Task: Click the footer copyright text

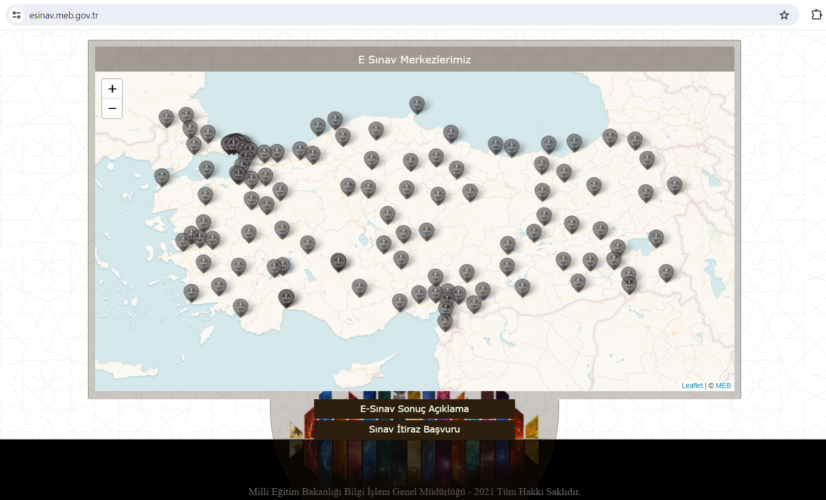Action: tap(414, 492)
